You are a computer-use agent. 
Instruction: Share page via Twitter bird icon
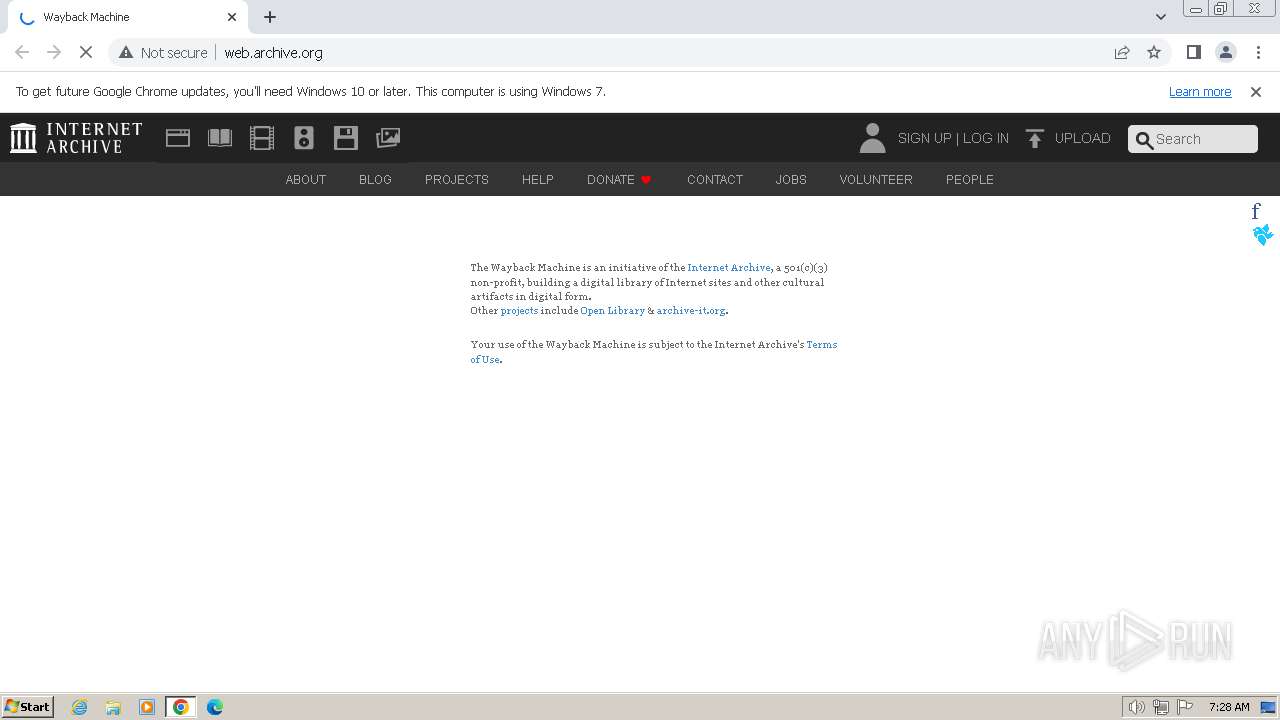1262,235
